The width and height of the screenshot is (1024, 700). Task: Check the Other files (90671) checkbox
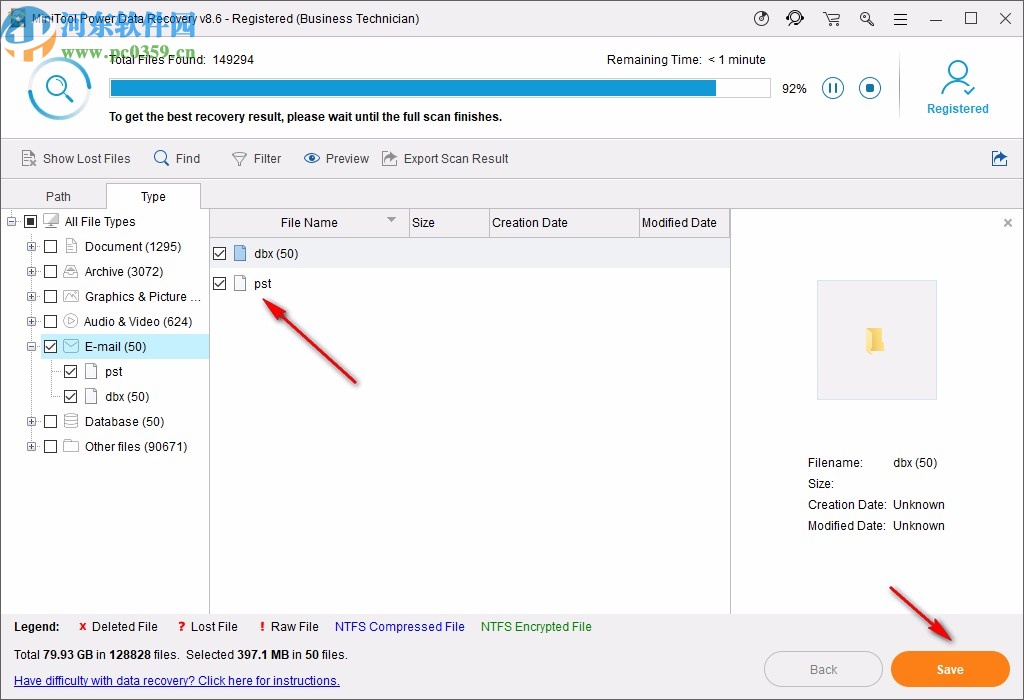click(x=50, y=447)
